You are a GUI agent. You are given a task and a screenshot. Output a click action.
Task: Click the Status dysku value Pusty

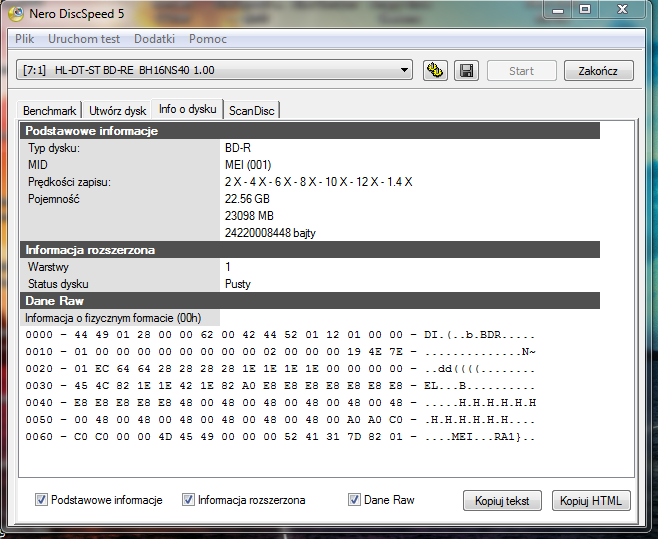[238, 284]
